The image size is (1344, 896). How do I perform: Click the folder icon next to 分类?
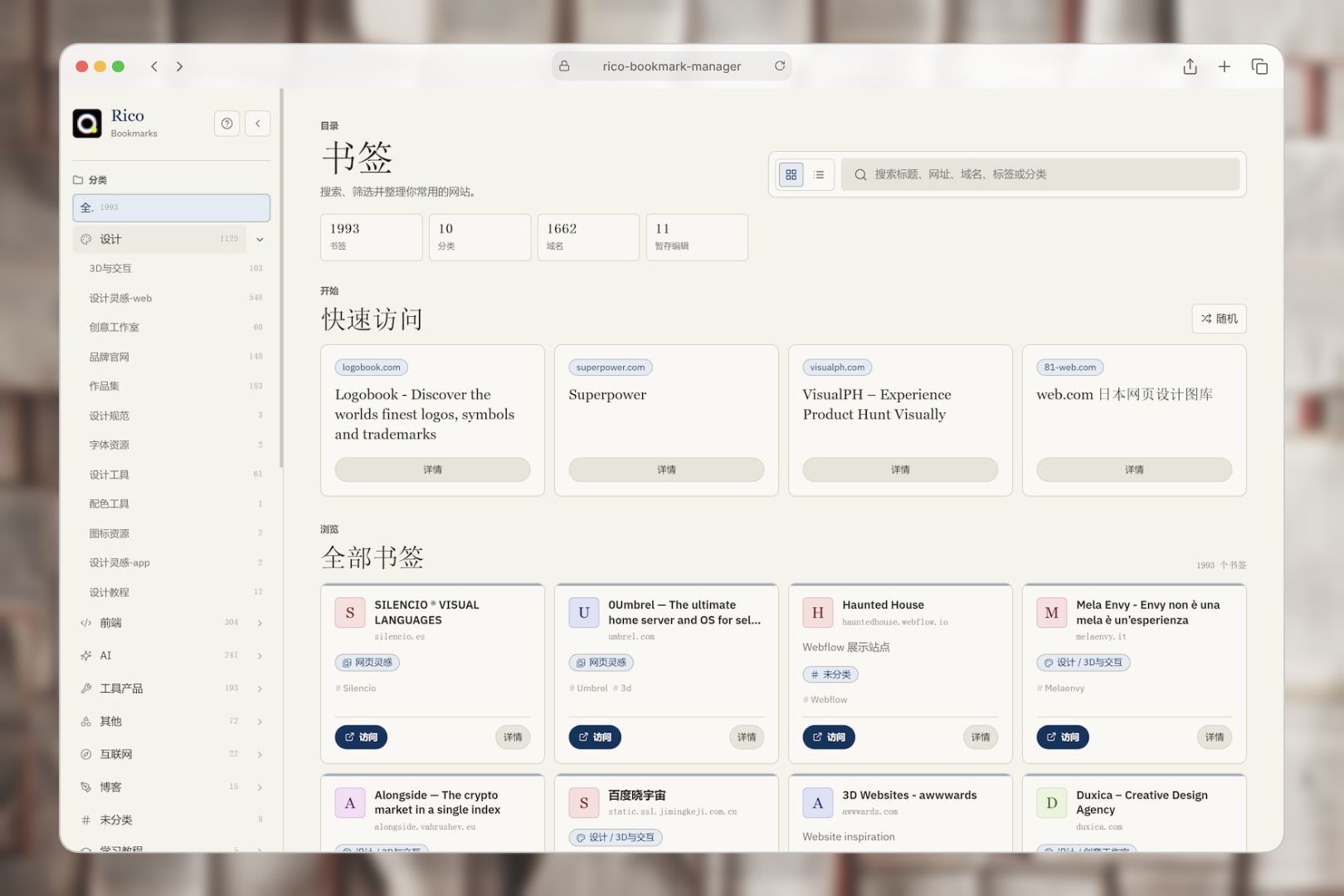(x=78, y=179)
